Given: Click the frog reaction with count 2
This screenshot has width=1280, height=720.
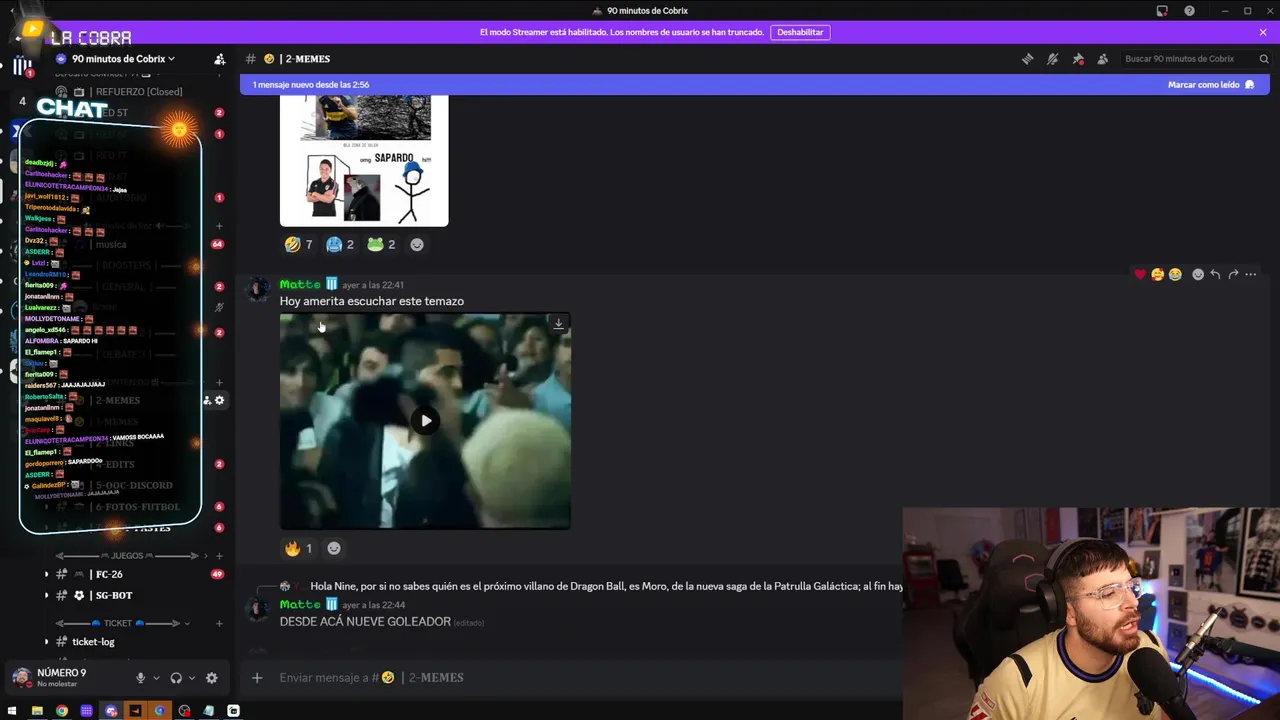Looking at the screenshot, I should click(381, 244).
